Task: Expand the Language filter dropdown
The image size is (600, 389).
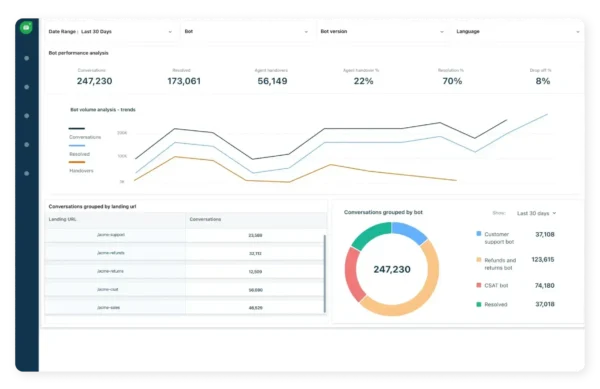Action: pos(518,32)
